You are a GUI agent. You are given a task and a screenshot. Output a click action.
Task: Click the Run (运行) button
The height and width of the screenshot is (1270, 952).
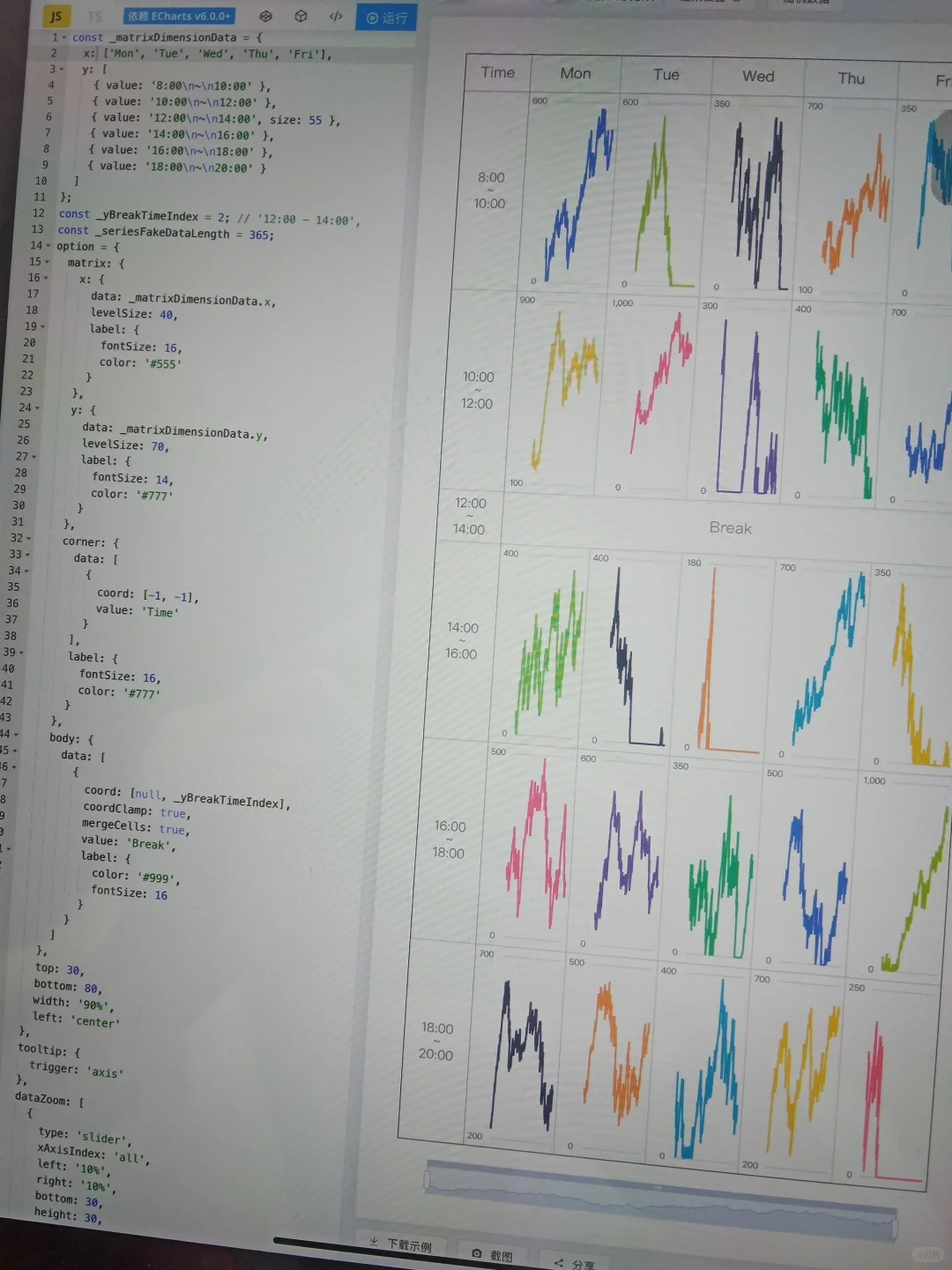(386, 18)
